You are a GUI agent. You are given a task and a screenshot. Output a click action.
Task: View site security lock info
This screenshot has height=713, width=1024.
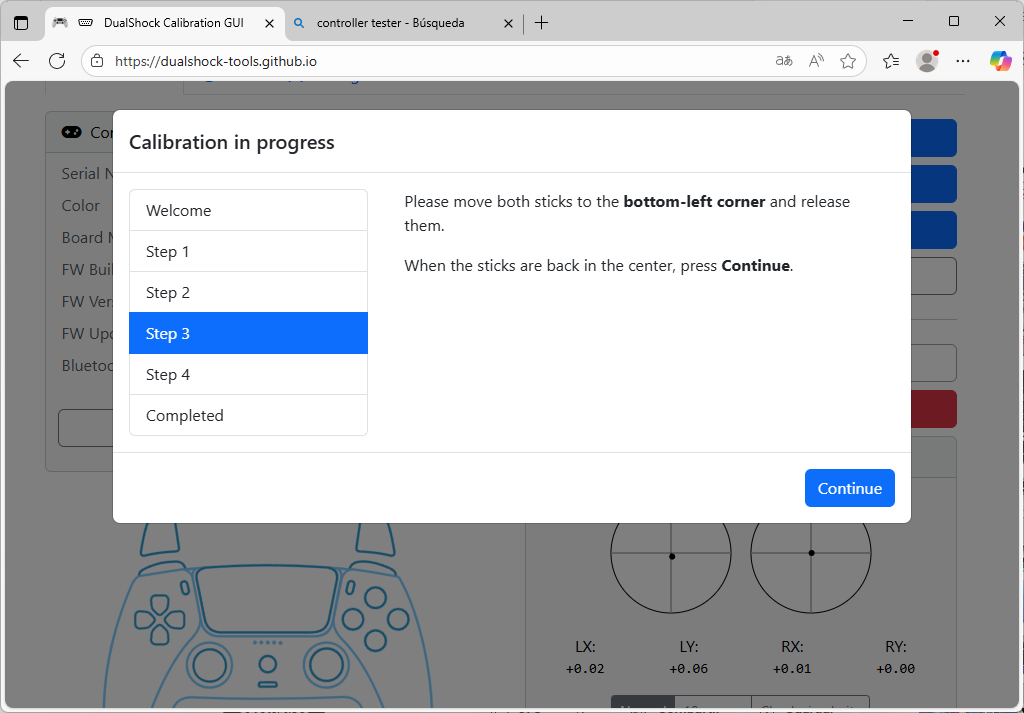click(97, 61)
